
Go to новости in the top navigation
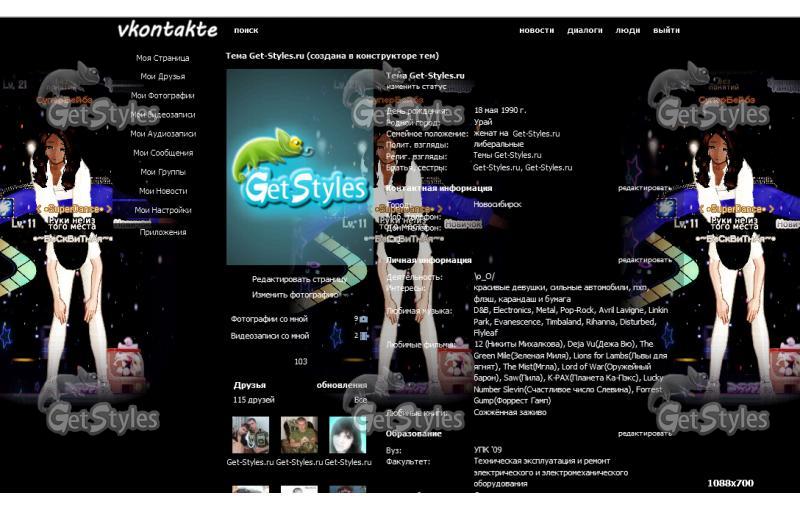click(x=536, y=30)
